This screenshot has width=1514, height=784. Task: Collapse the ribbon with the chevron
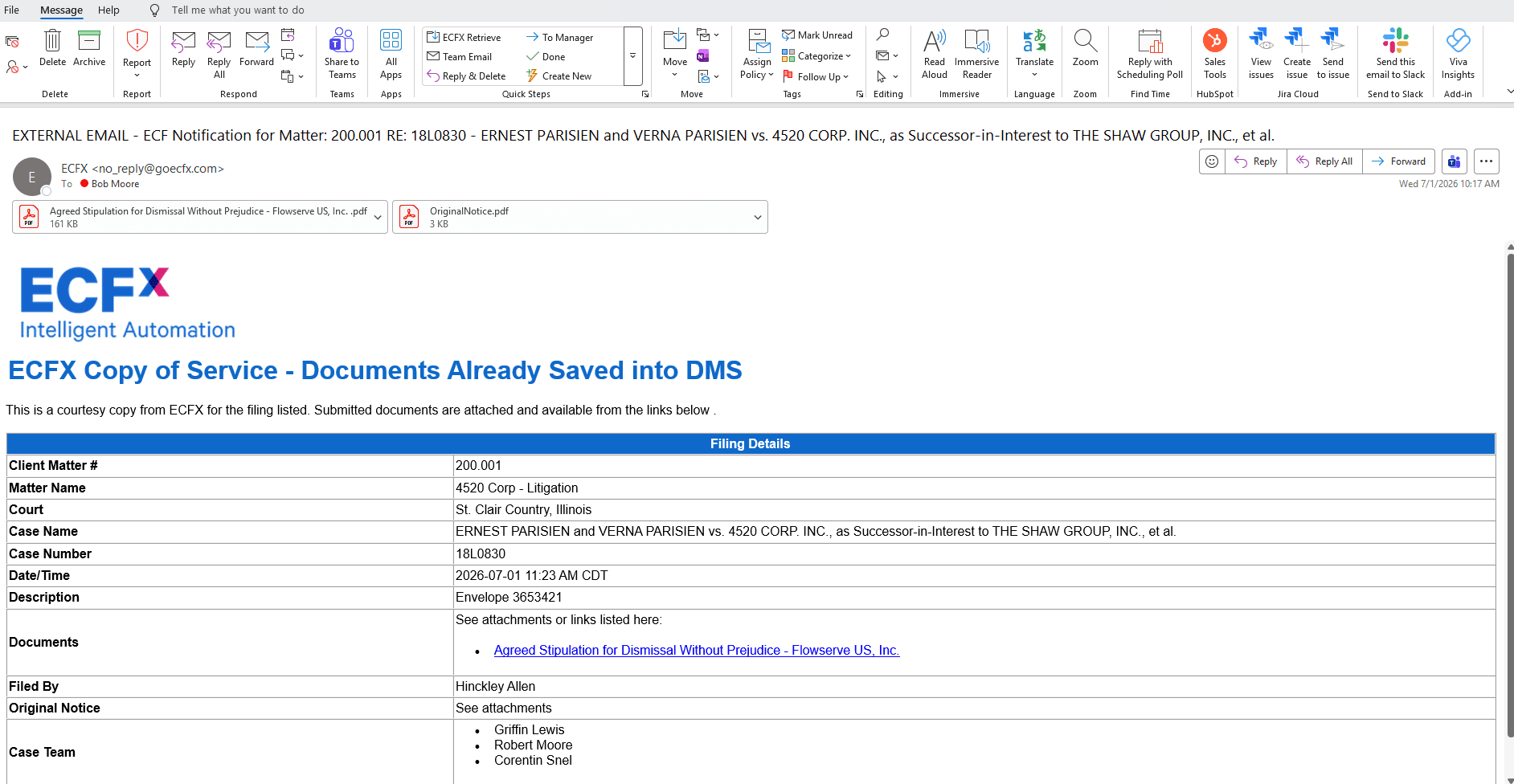click(1508, 92)
